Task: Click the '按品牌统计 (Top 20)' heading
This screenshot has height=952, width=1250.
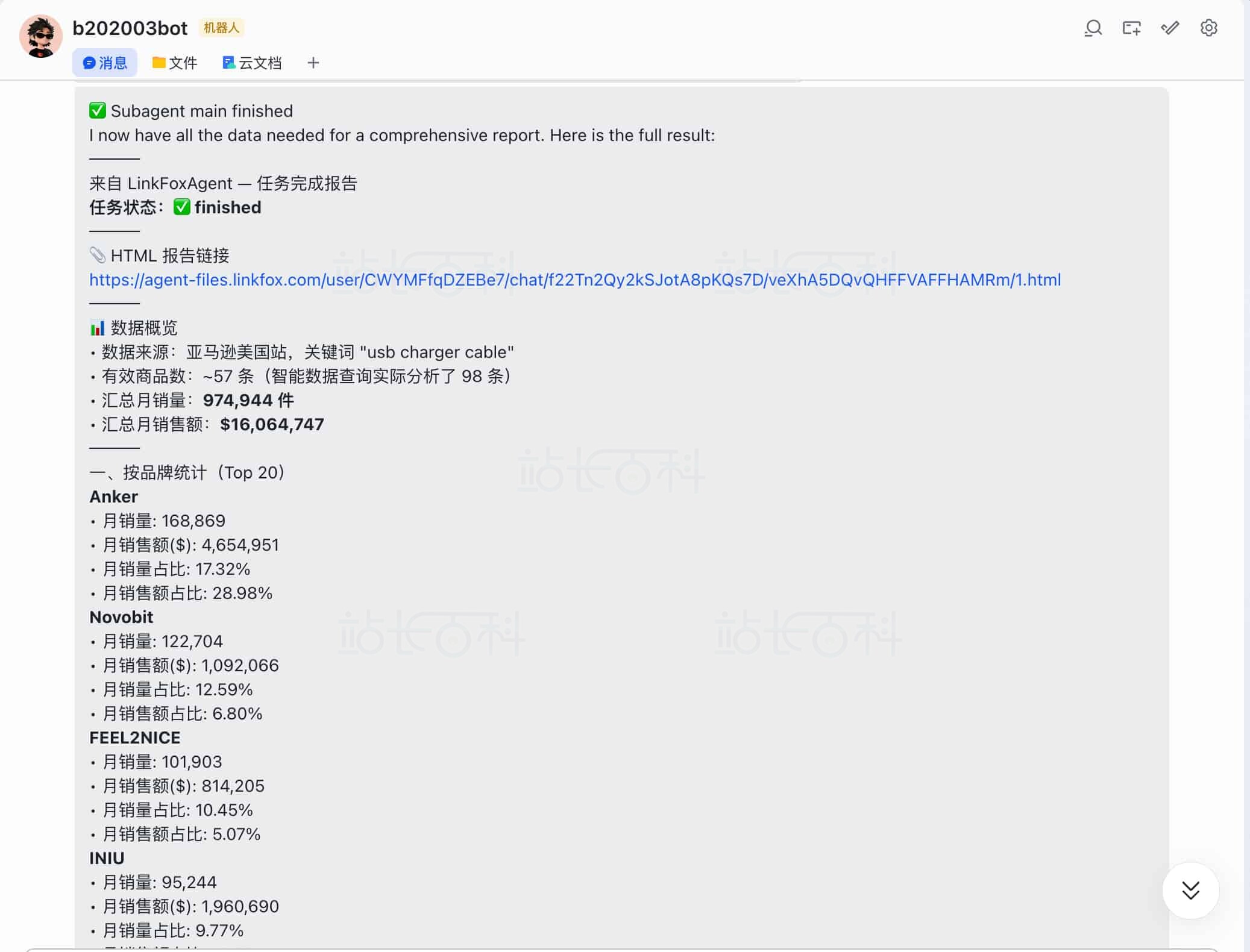Action: (x=187, y=472)
